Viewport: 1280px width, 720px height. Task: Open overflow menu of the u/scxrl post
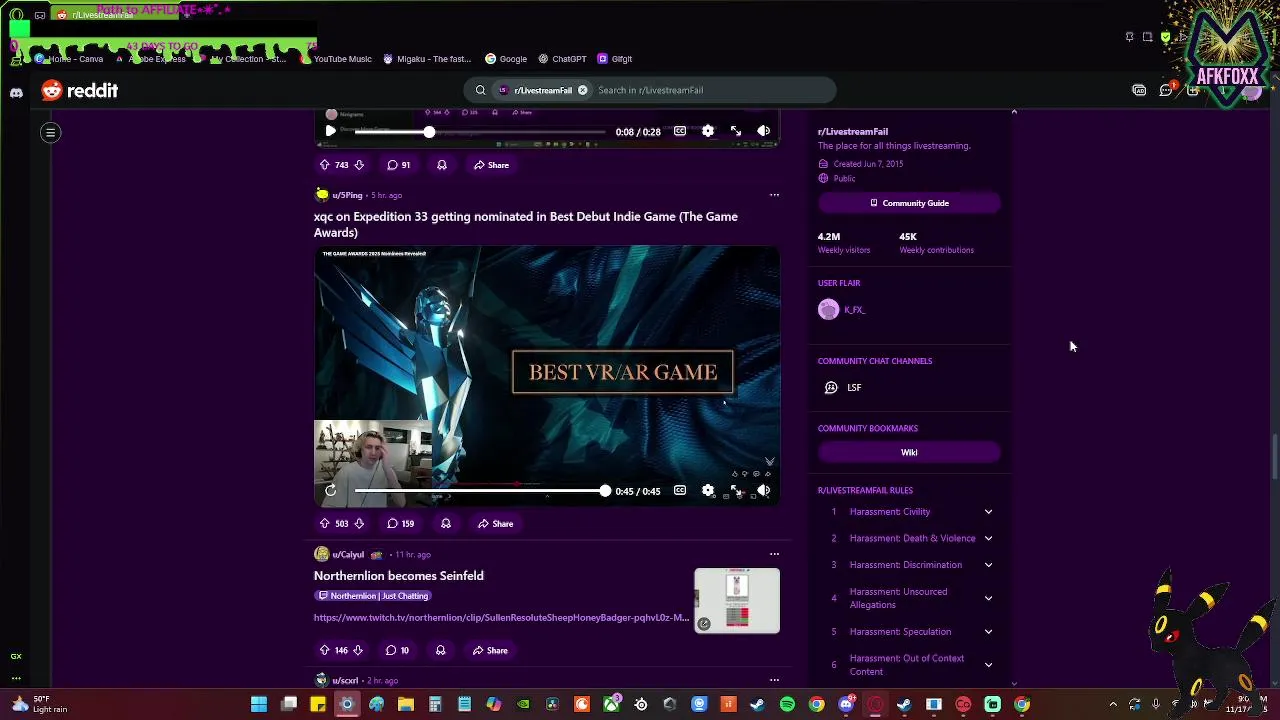[774, 680]
